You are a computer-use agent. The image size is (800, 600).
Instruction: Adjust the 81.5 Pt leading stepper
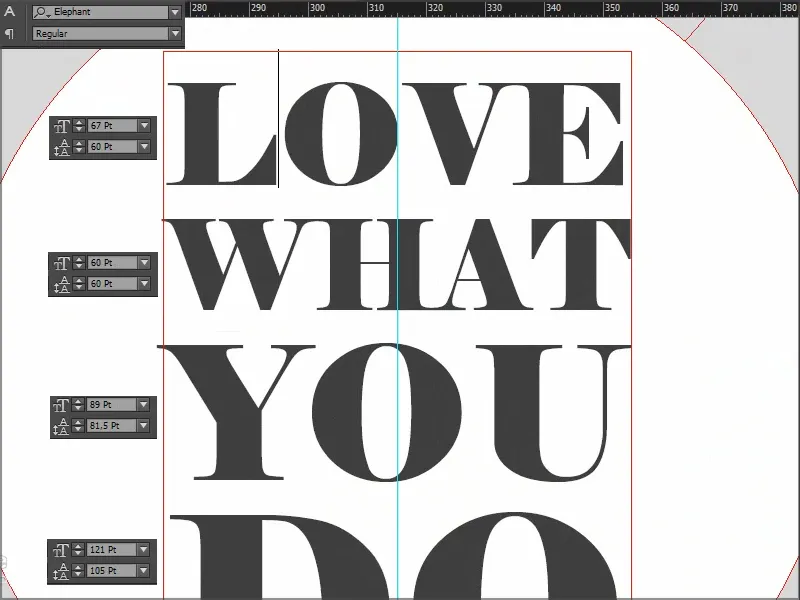(78, 426)
